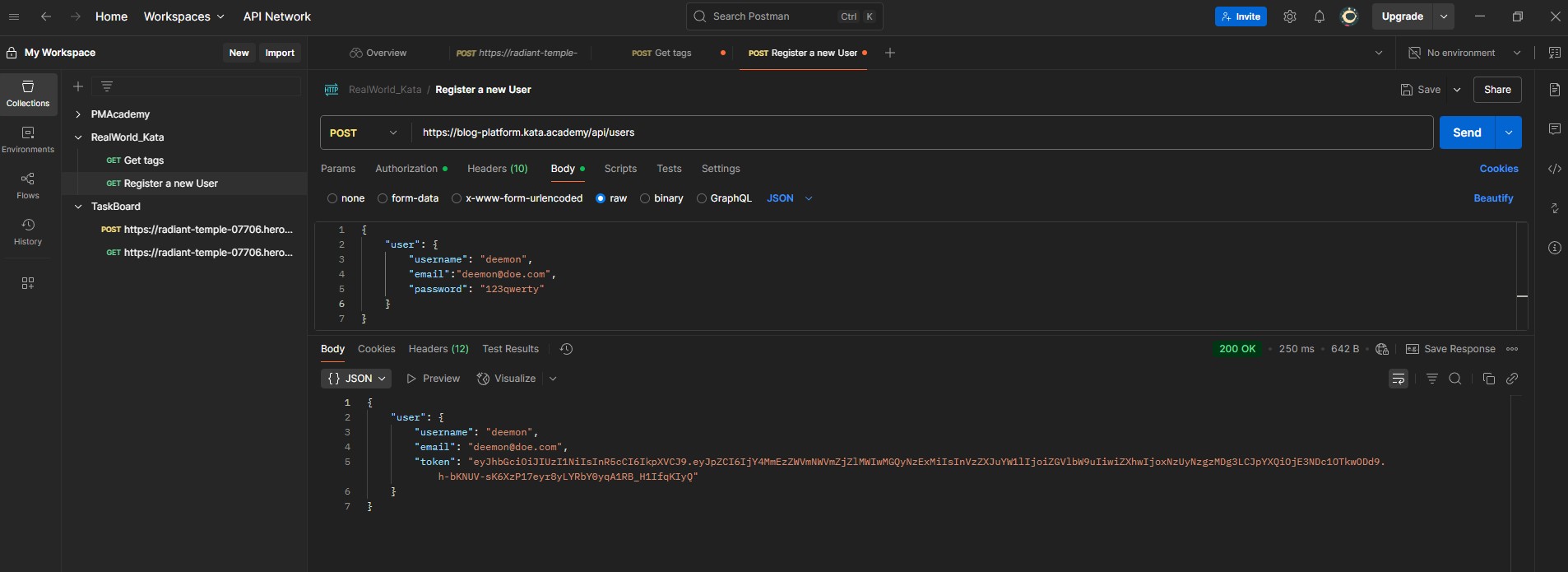Open the notifications bell

point(1320,16)
